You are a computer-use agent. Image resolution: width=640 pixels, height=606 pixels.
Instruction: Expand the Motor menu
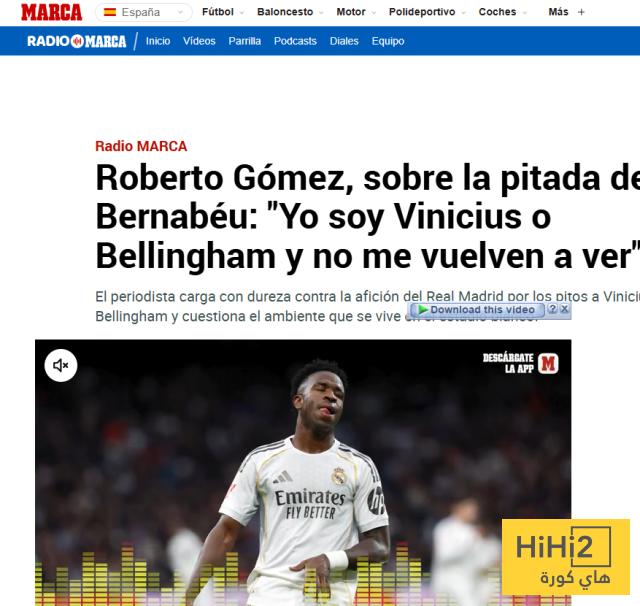point(356,12)
